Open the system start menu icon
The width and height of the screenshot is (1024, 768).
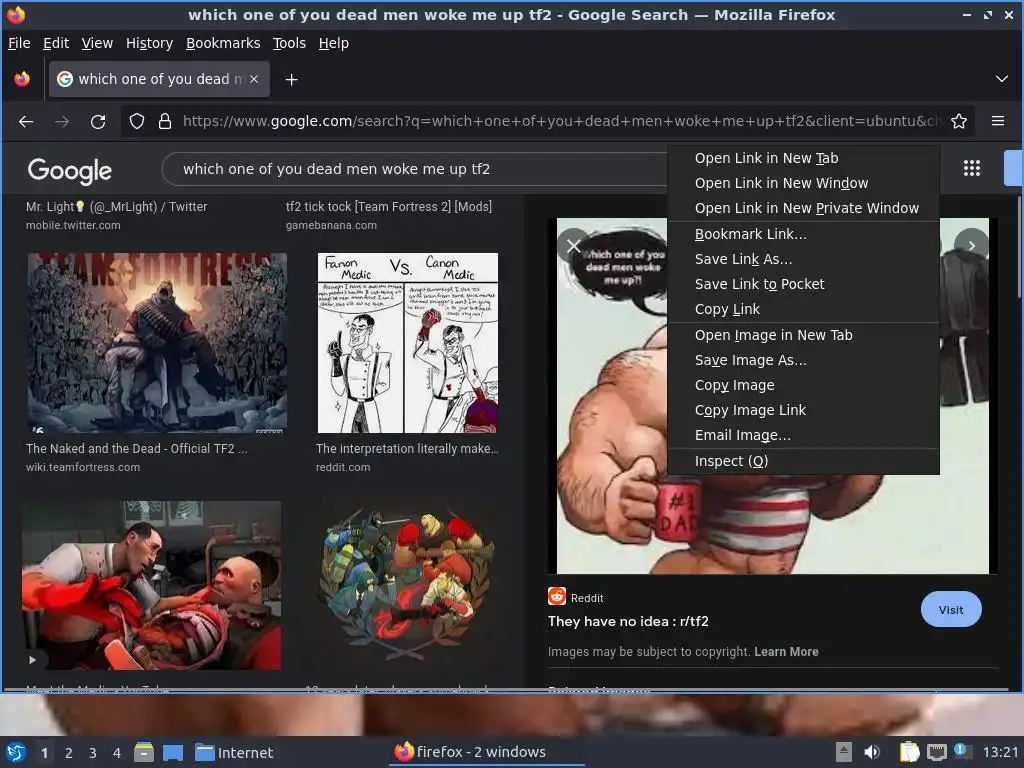(x=15, y=752)
